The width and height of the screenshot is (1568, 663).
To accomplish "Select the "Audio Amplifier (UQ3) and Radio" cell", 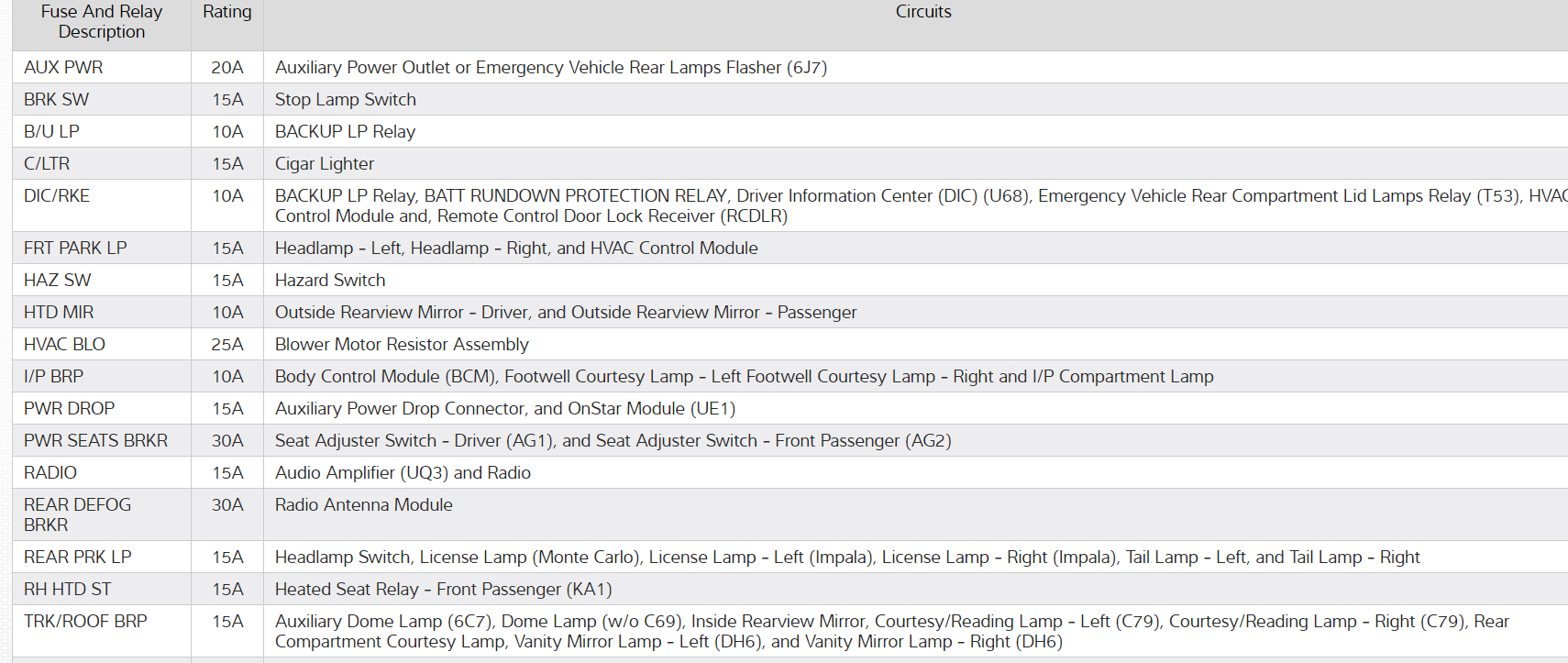I will 403,473.
